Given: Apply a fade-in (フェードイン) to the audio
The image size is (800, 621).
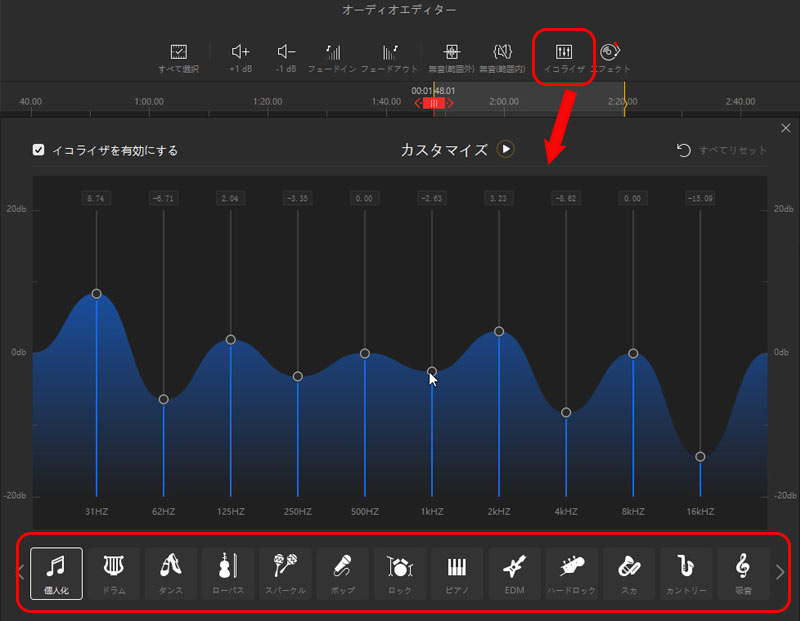Looking at the screenshot, I should [333, 55].
